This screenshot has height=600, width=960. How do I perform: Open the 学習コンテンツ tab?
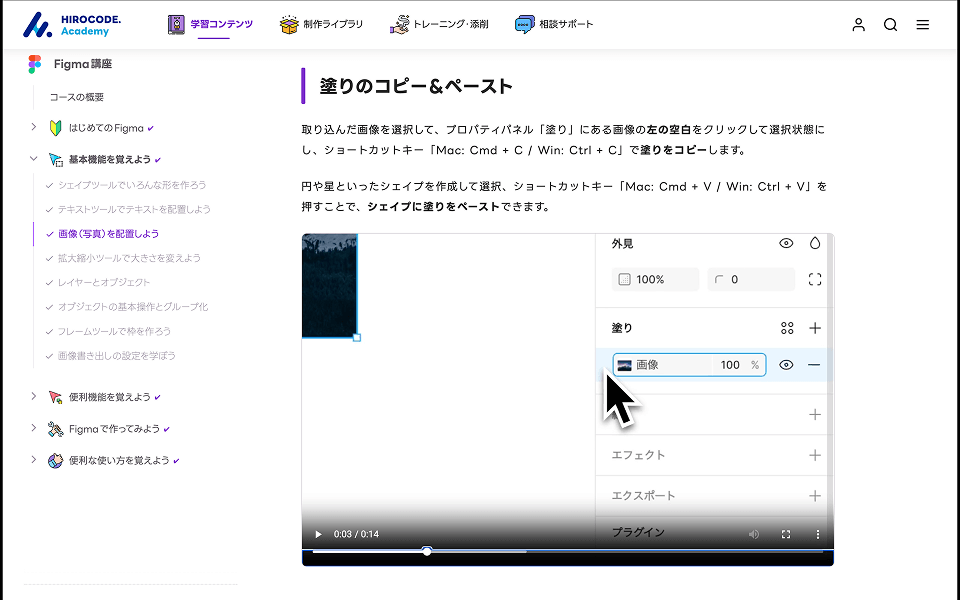pos(211,24)
